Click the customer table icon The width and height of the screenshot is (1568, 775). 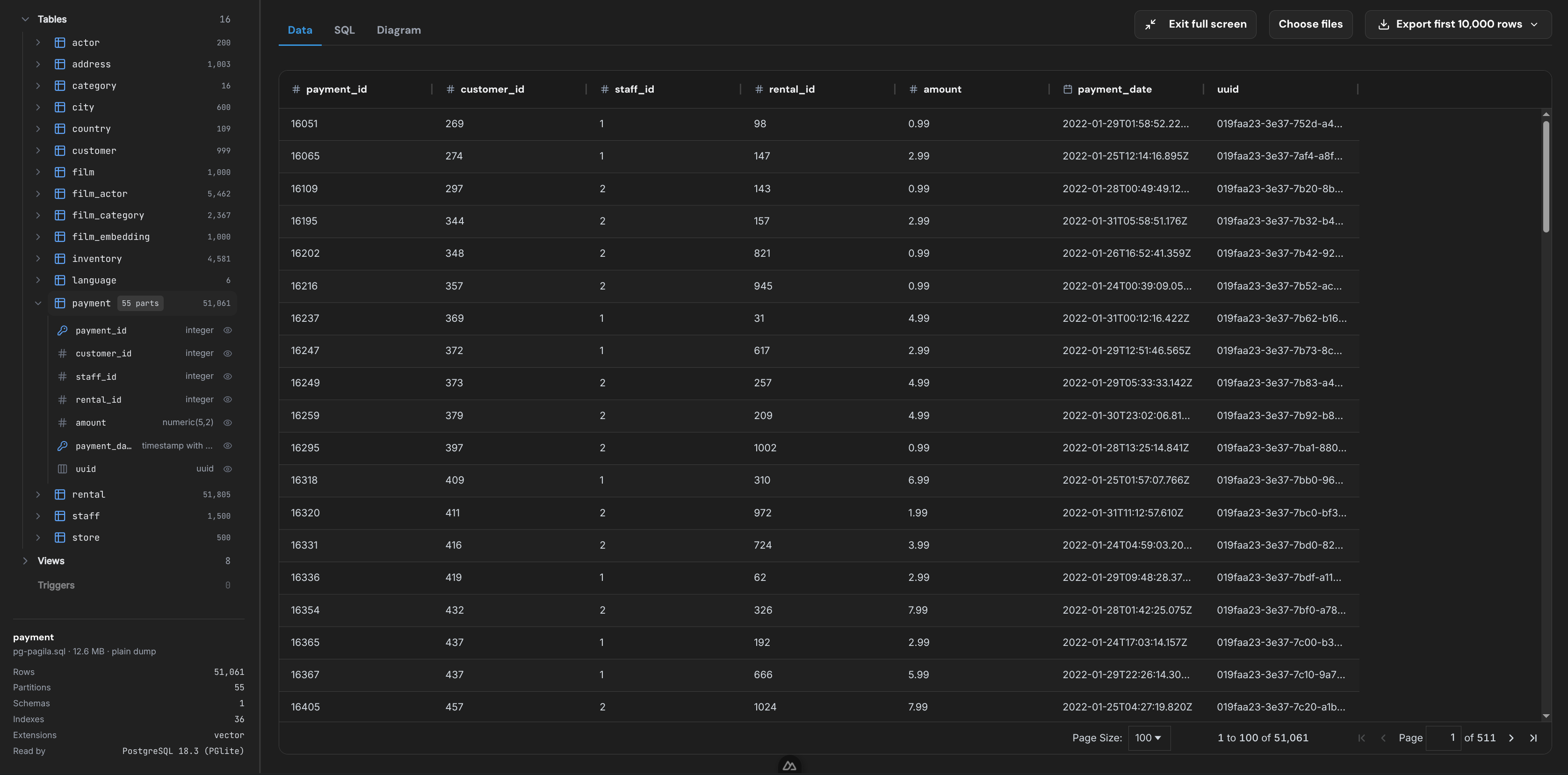[60, 151]
